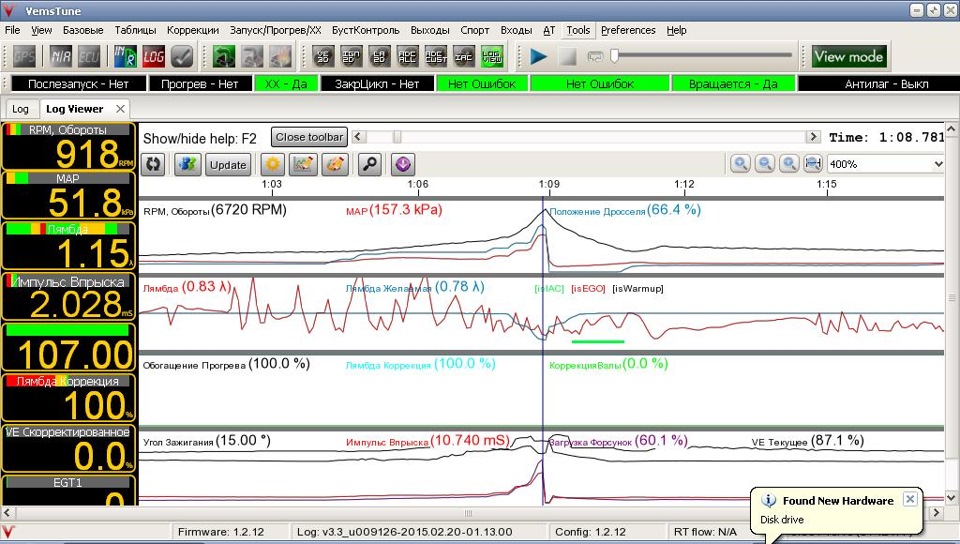This screenshot has height=544, width=960.
Task: Click the purple download arrow icon
Action: [x=402, y=165]
